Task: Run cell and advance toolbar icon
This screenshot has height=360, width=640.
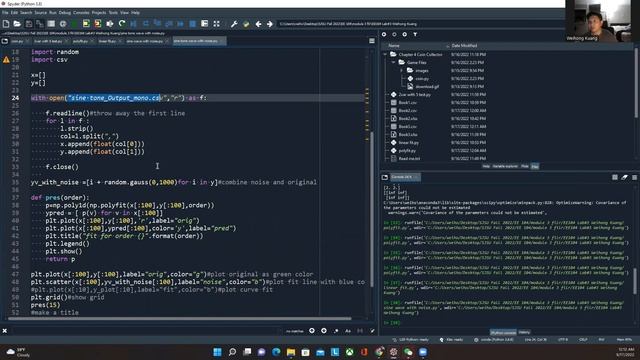Action: click(x=98, y=24)
